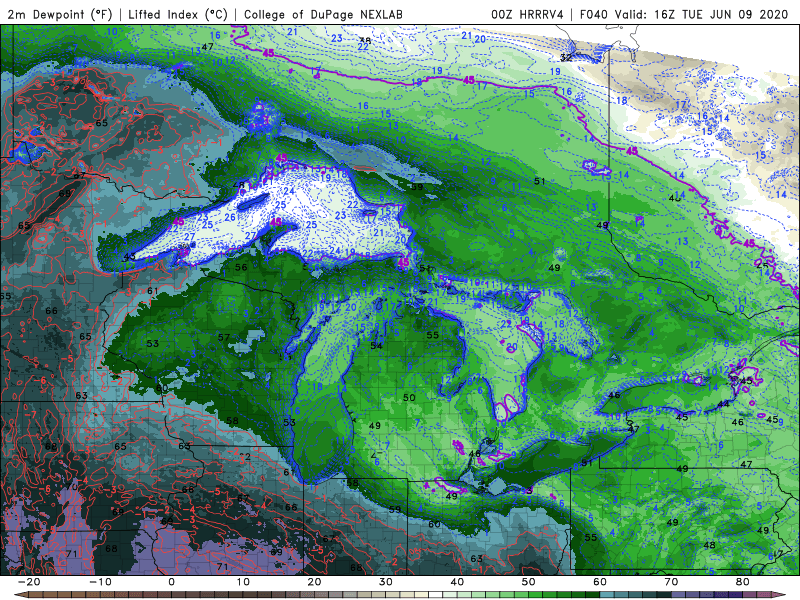Click the '10' label on the color scale

point(243,582)
